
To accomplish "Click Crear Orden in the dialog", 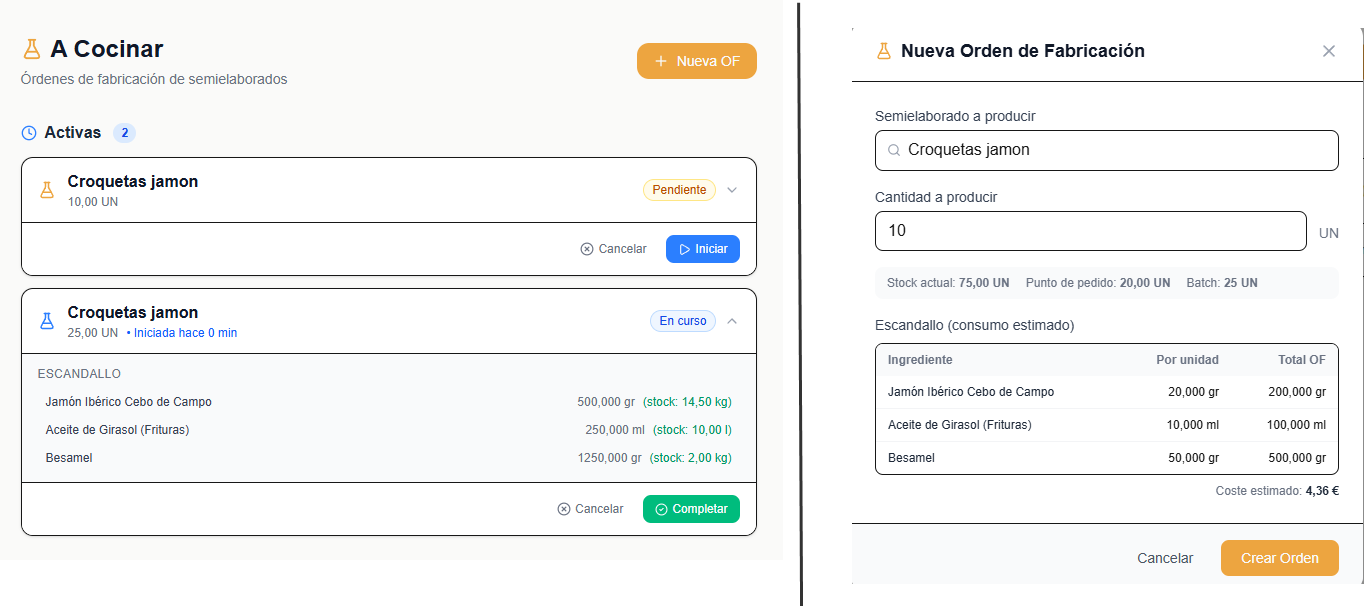I will point(1280,558).
